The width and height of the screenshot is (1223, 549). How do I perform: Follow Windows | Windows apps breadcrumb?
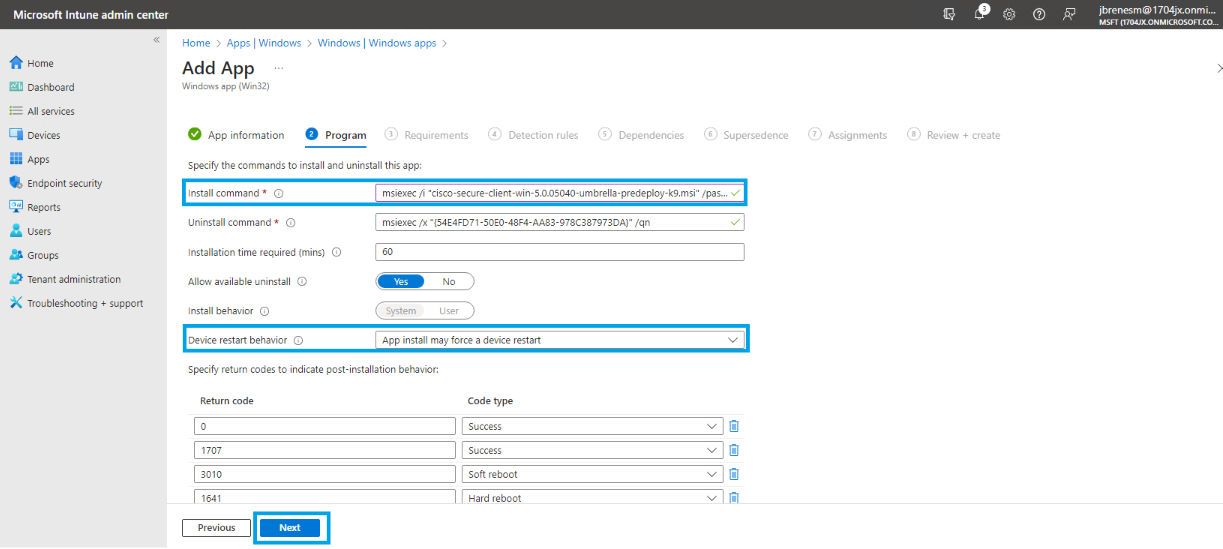point(377,43)
